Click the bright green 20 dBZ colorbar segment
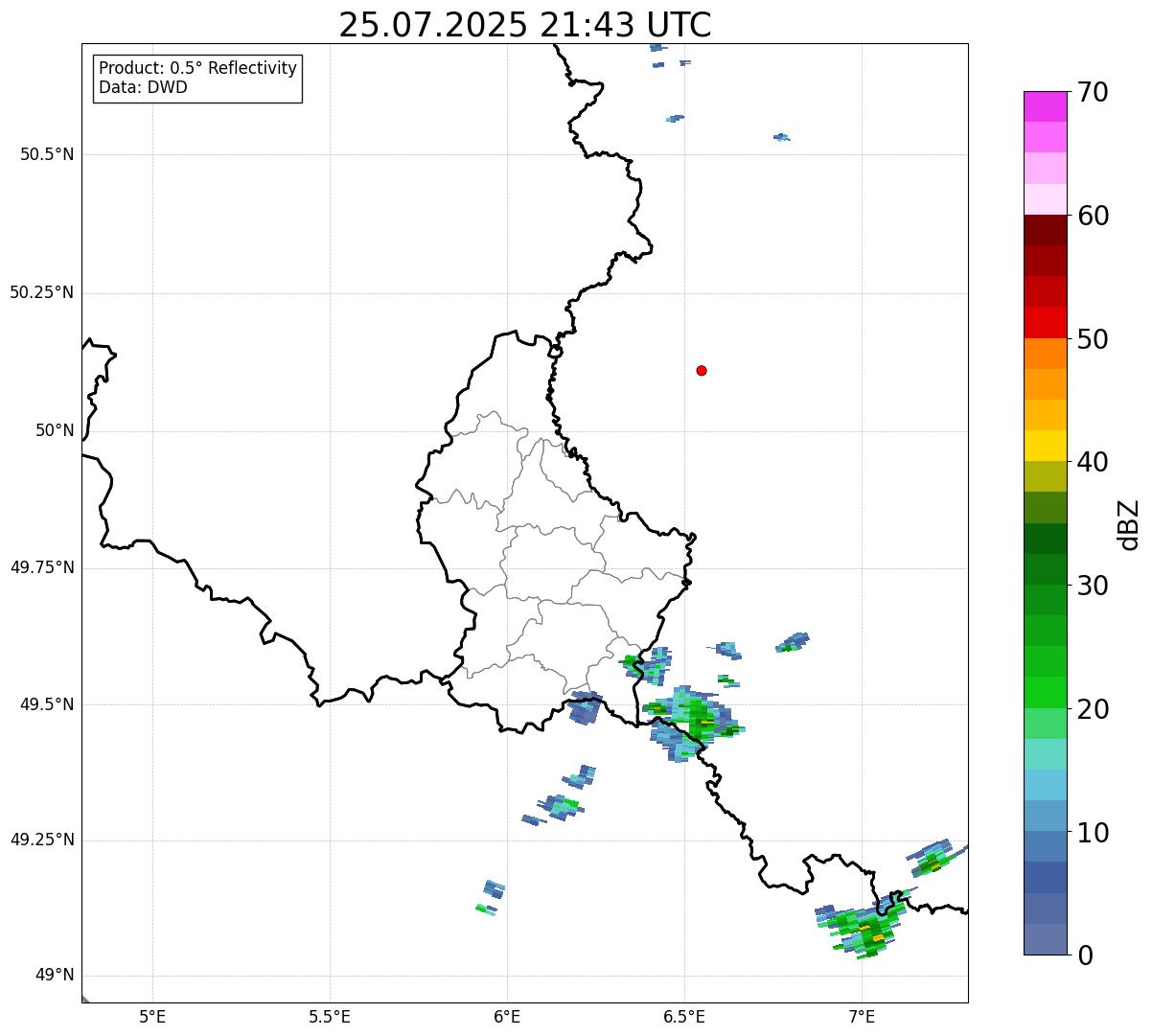The image size is (1152, 1036). click(1045, 692)
